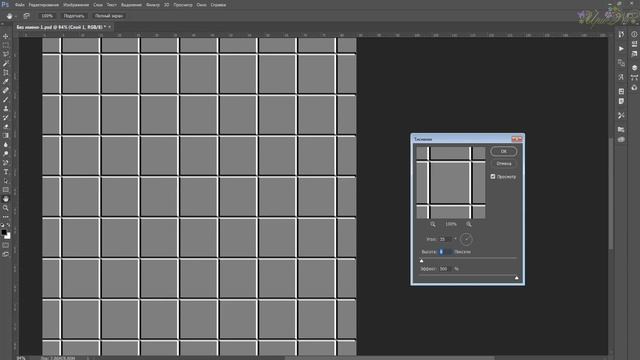The image size is (640, 360).
Task: Click the Emboss amount slider handle
Action: point(517,278)
